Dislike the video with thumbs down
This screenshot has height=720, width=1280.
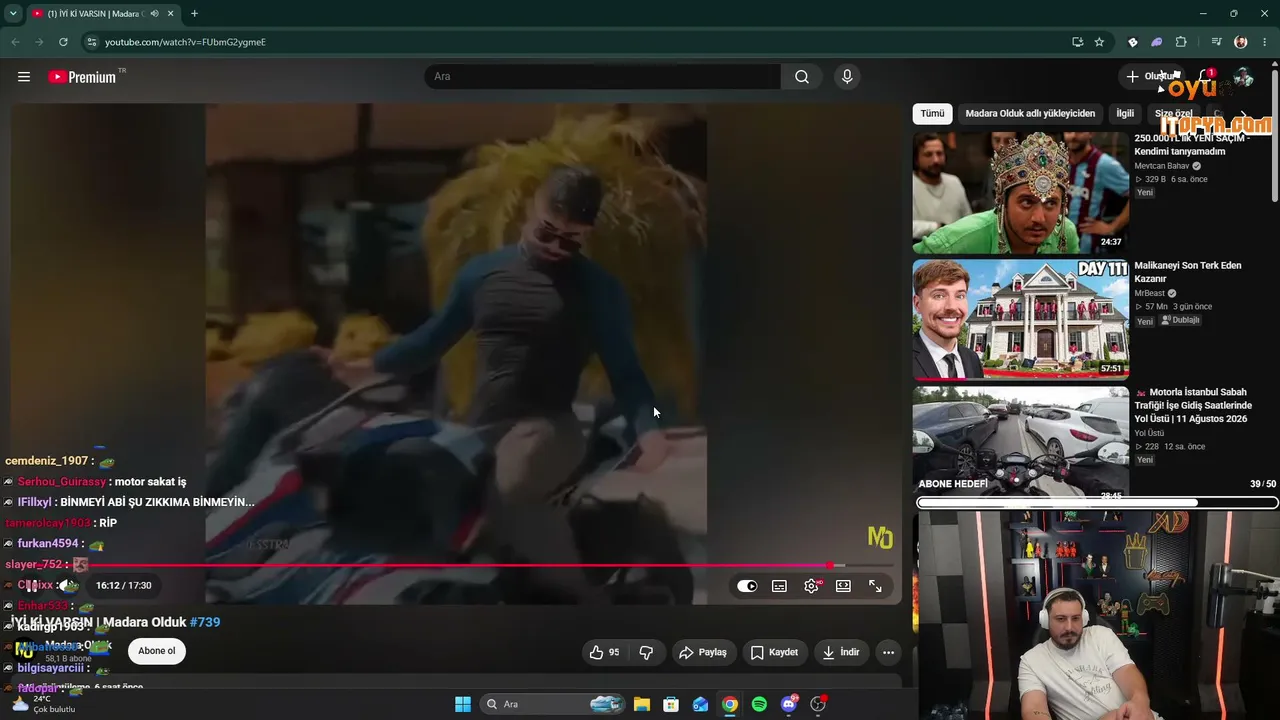point(646,652)
